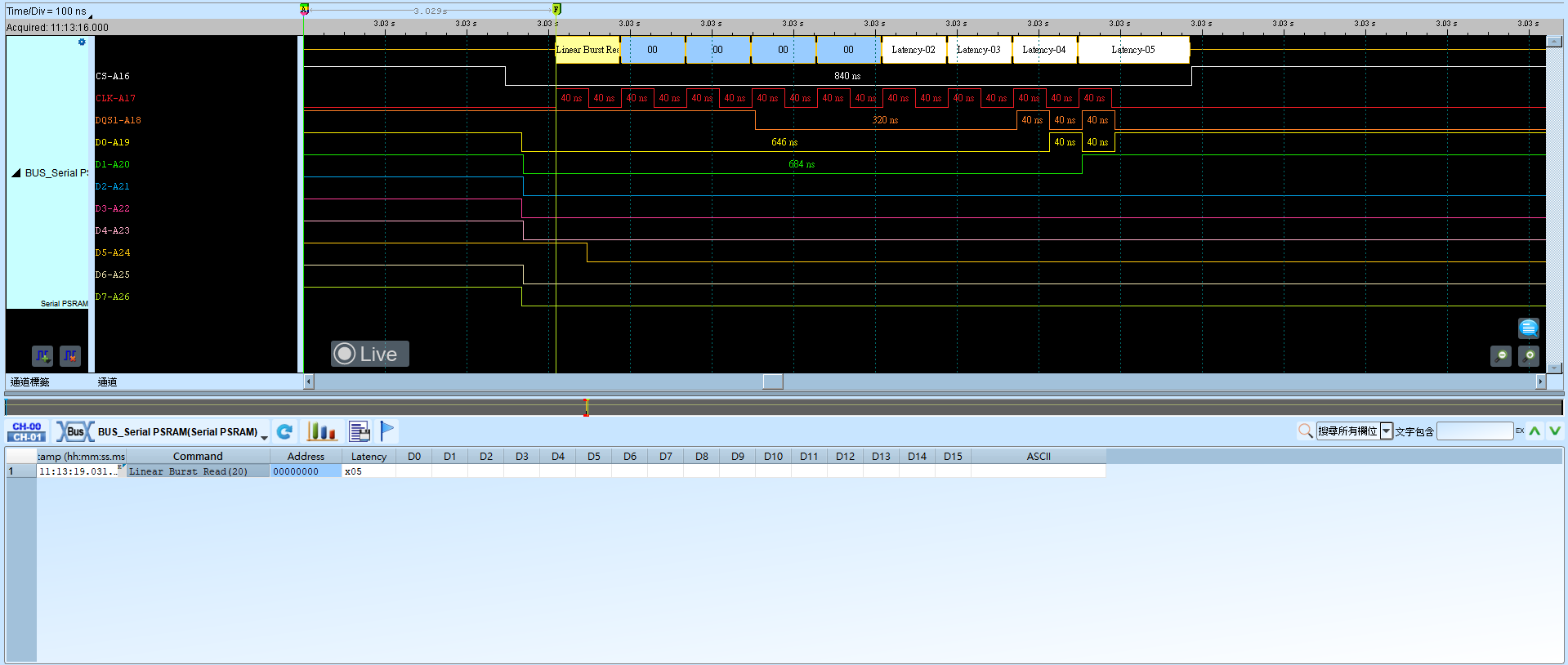Select the CS-A16 channel label
This screenshot has width=1568, height=665.
click(x=113, y=76)
